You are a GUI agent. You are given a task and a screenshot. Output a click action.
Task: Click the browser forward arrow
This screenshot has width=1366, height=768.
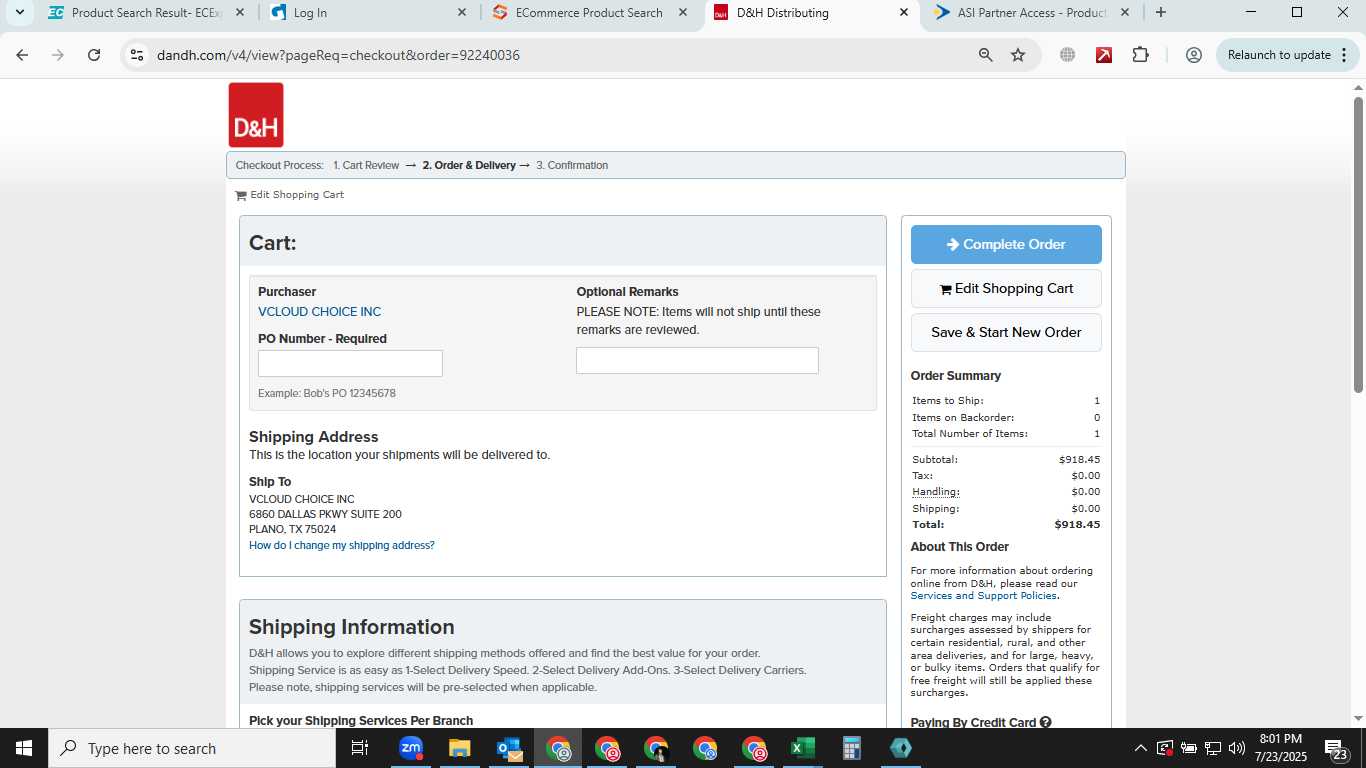[x=58, y=55]
